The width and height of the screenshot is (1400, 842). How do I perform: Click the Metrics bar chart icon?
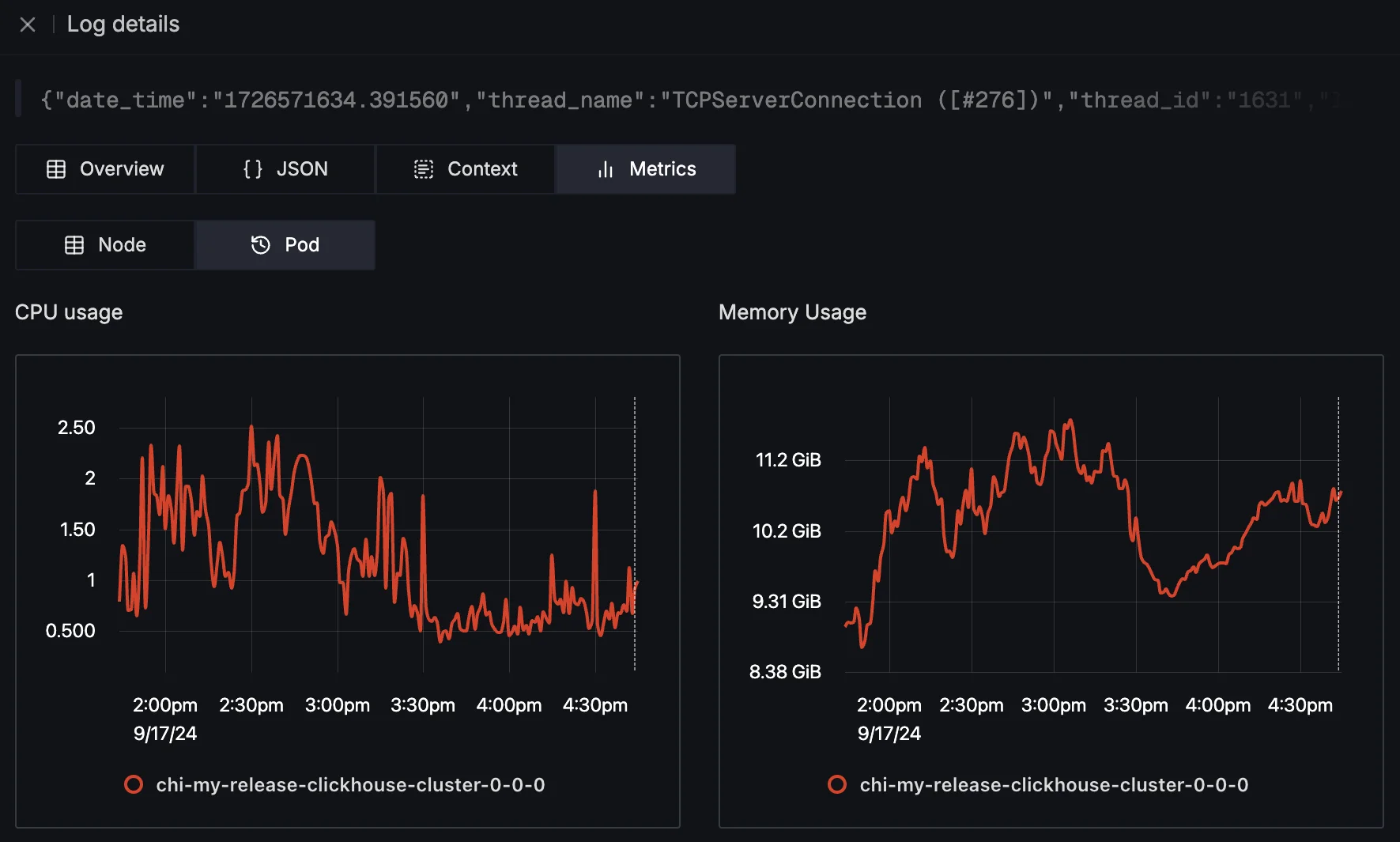(x=606, y=169)
